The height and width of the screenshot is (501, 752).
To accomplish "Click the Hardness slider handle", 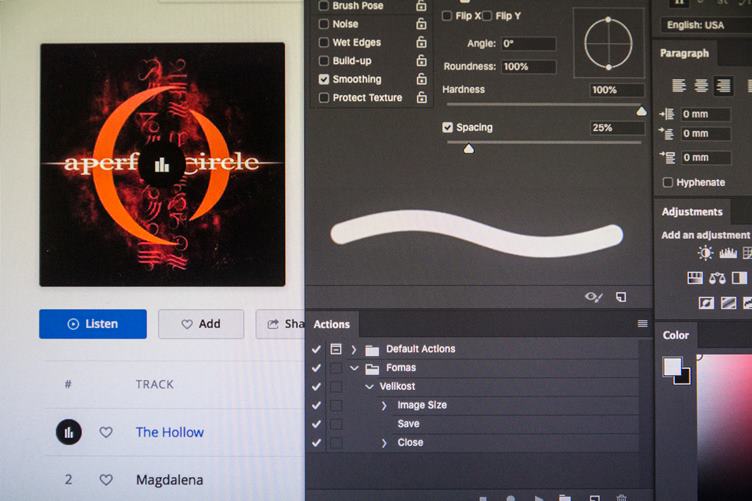I will (x=641, y=112).
